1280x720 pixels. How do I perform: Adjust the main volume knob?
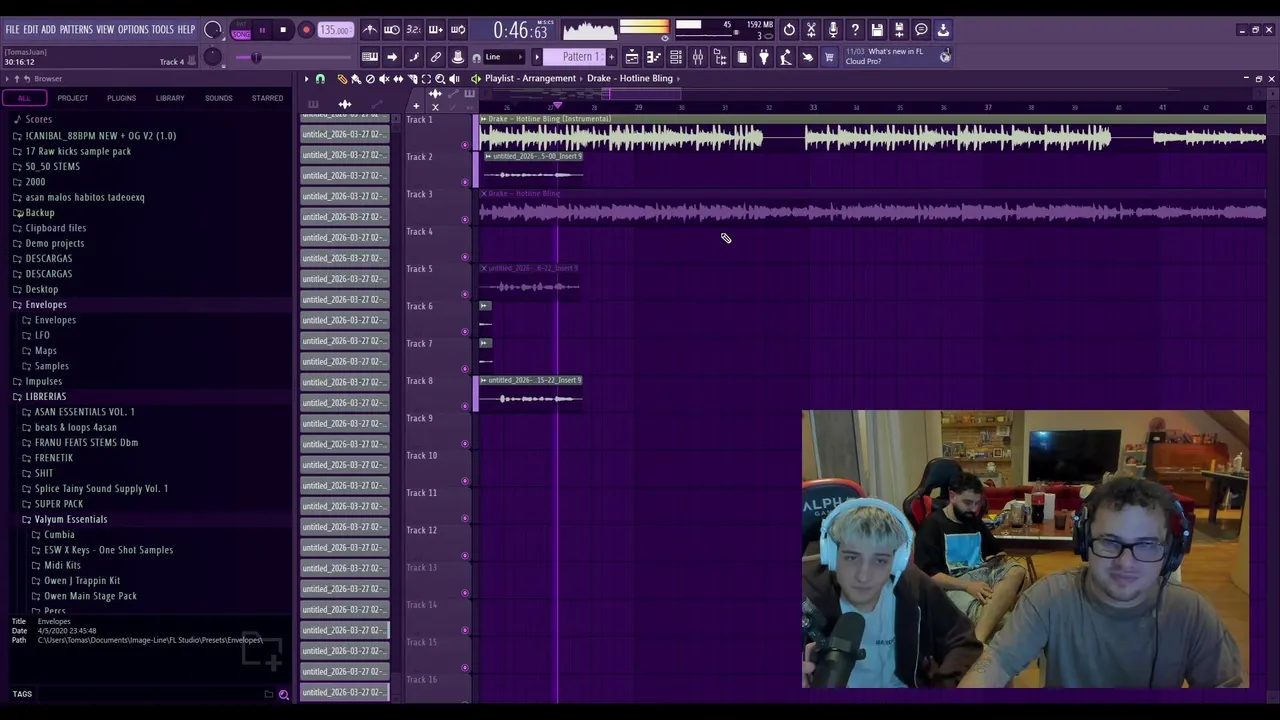[x=213, y=30]
